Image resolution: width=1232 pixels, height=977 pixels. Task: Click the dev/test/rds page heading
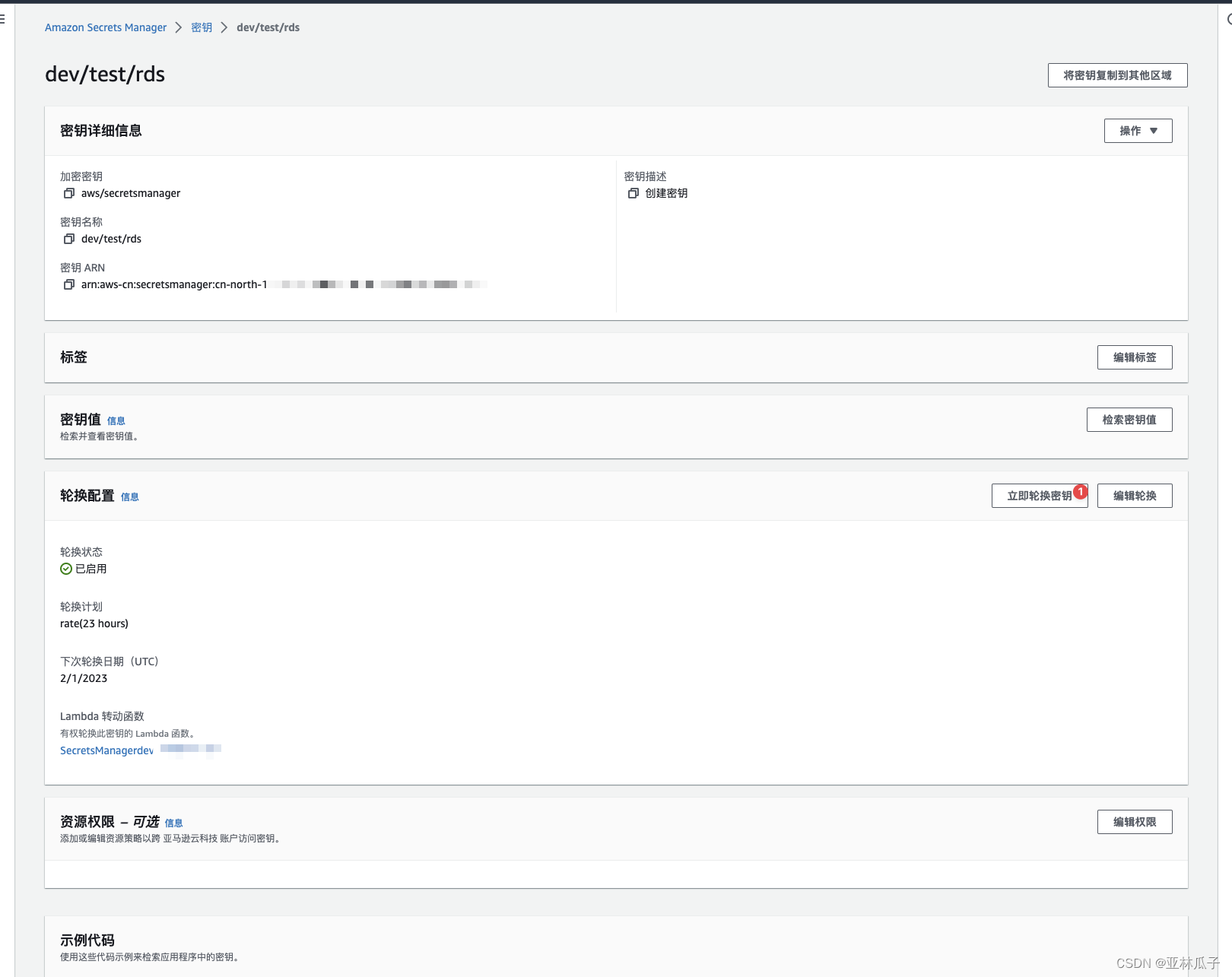tap(105, 75)
